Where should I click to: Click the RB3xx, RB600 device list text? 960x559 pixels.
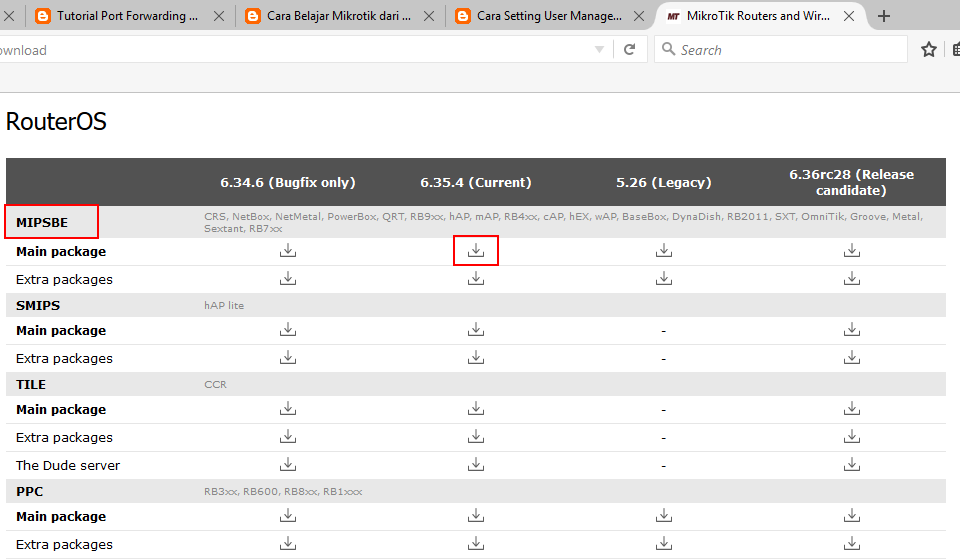[x=283, y=491]
